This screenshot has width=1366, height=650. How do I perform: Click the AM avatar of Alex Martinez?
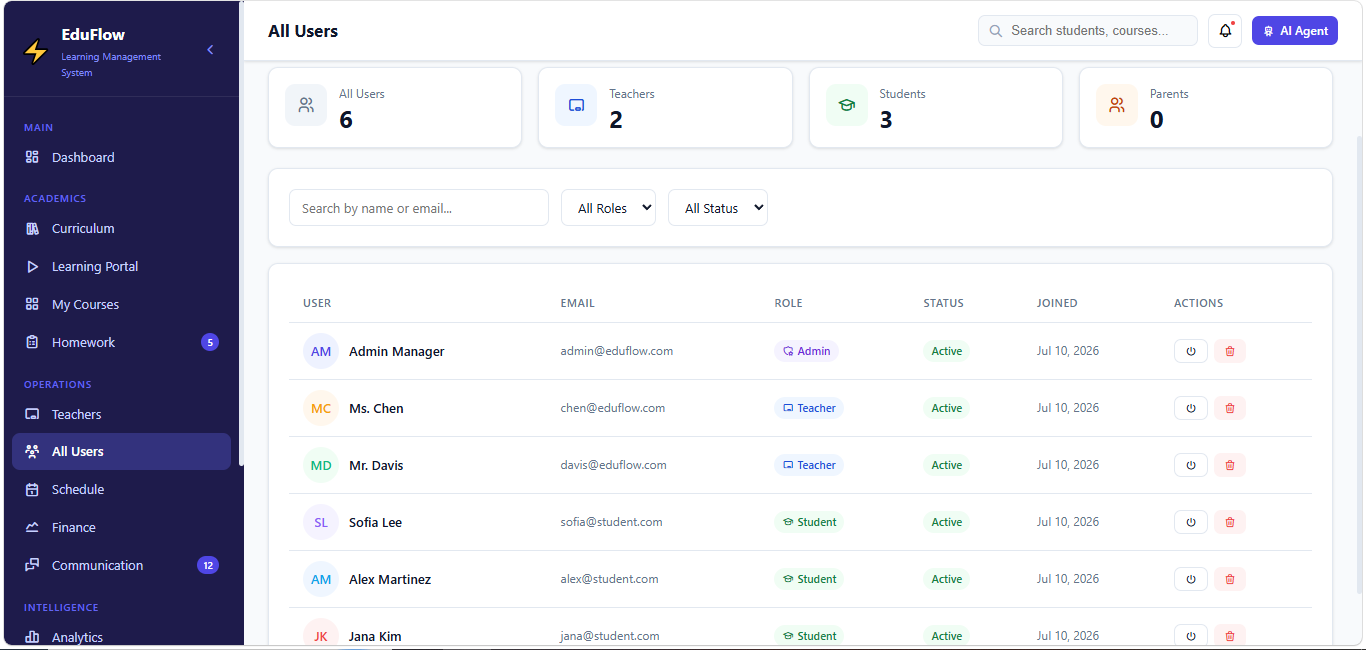point(321,579)
